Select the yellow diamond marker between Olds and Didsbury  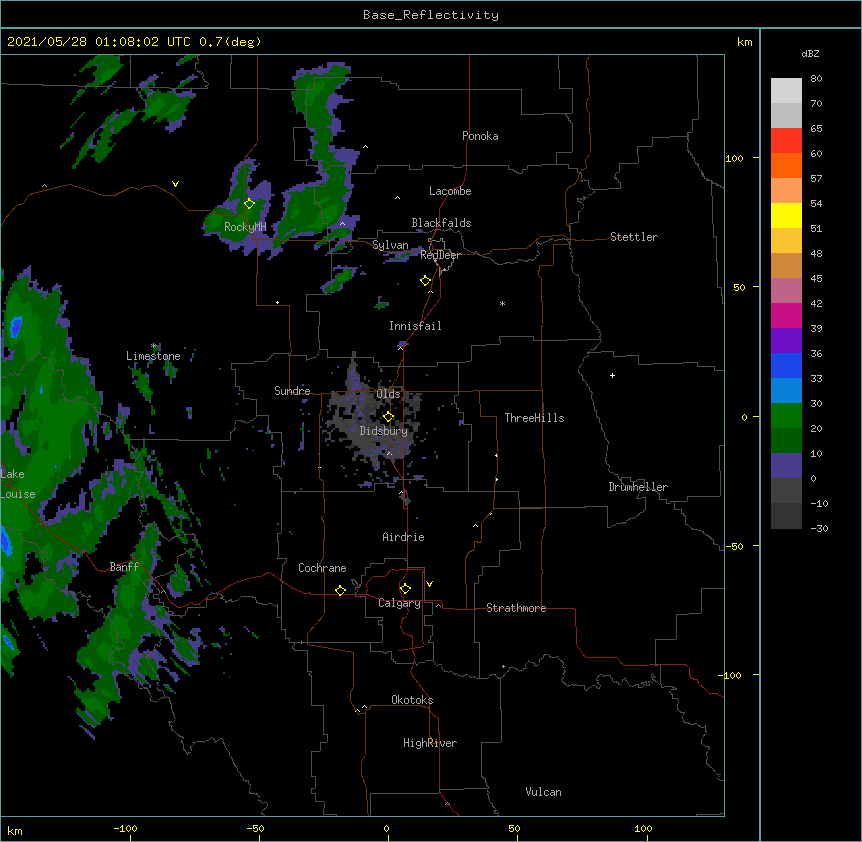click(388, 417)
